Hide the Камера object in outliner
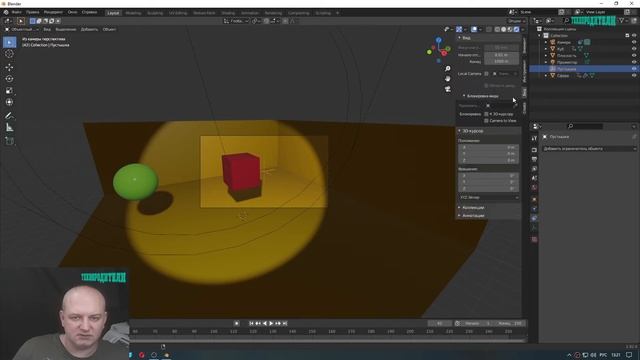Viewport: 640px width, 360px height. pyautogui.click(x=634, y=42)
